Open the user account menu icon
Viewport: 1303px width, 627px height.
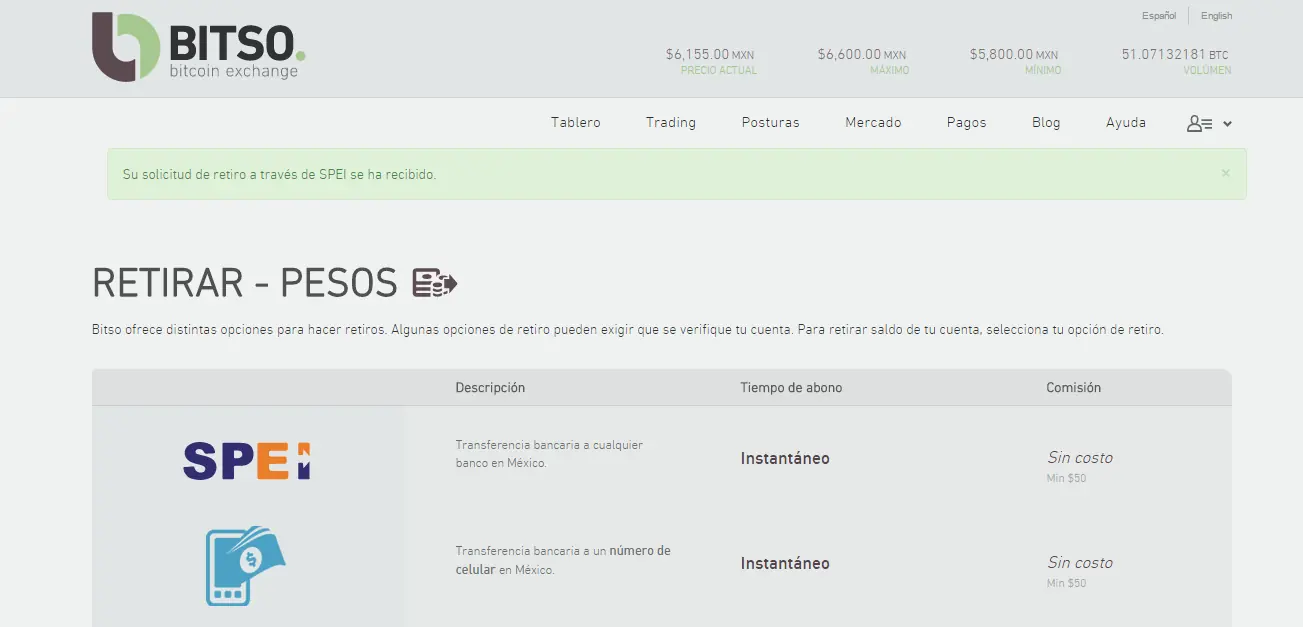coord(1209,123)
